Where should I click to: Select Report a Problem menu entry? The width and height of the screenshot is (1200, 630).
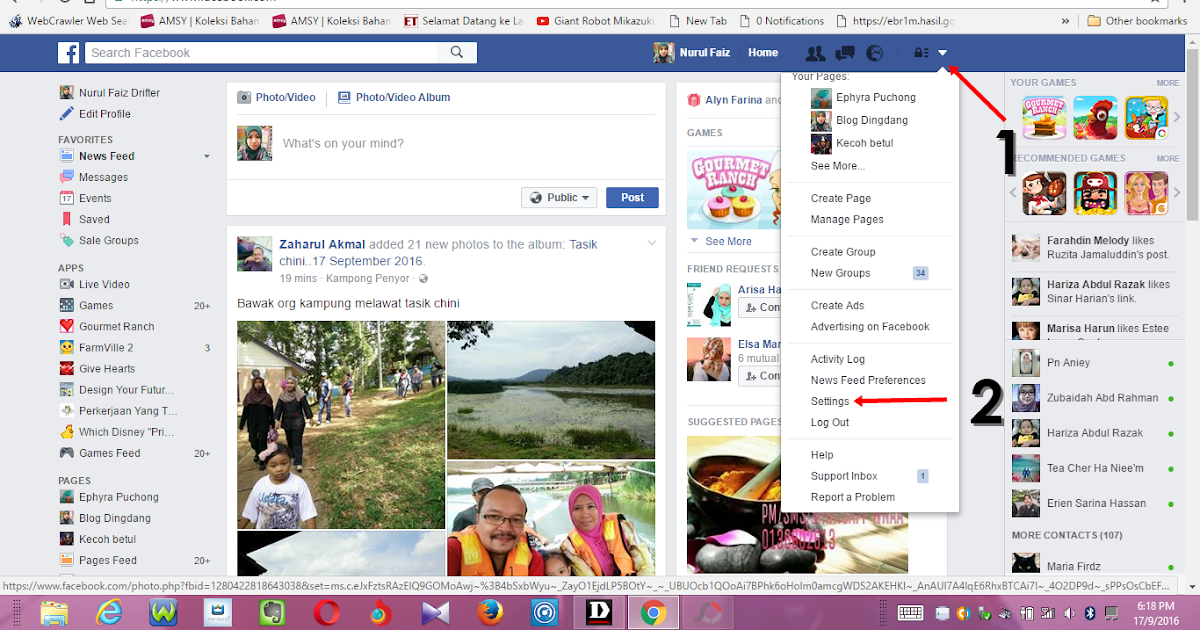coord(853,497)
